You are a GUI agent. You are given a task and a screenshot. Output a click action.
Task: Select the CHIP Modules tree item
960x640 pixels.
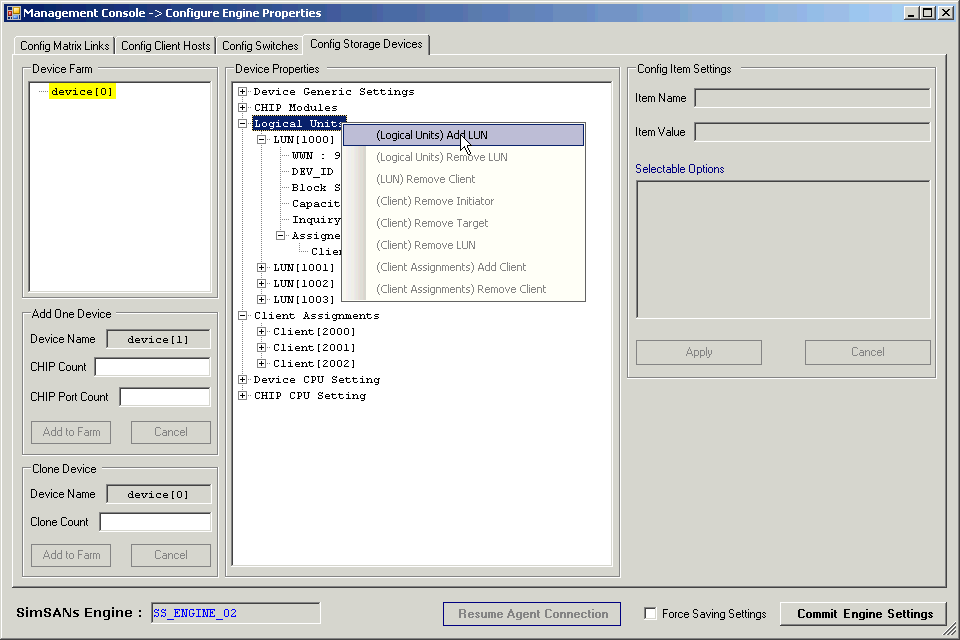pyautogui.click(x=296, y=107)
